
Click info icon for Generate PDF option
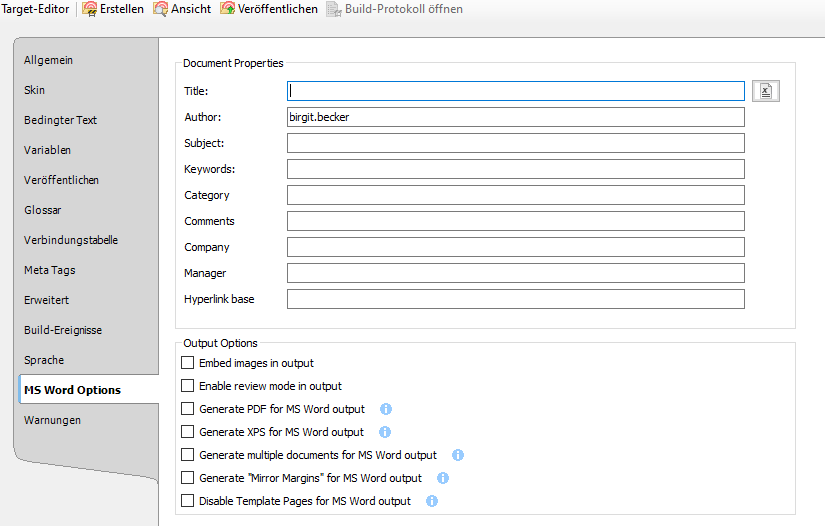click(x=386, y=409)
